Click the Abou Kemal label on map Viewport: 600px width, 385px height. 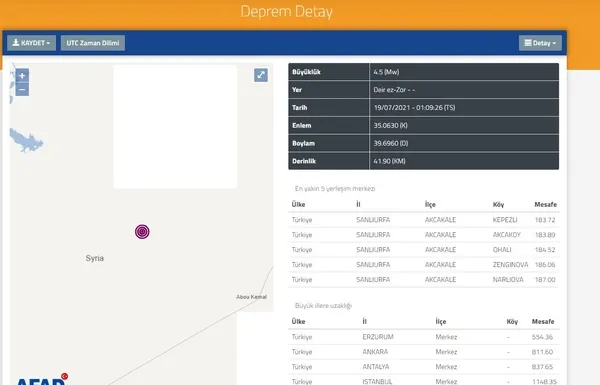coord(251,297)
